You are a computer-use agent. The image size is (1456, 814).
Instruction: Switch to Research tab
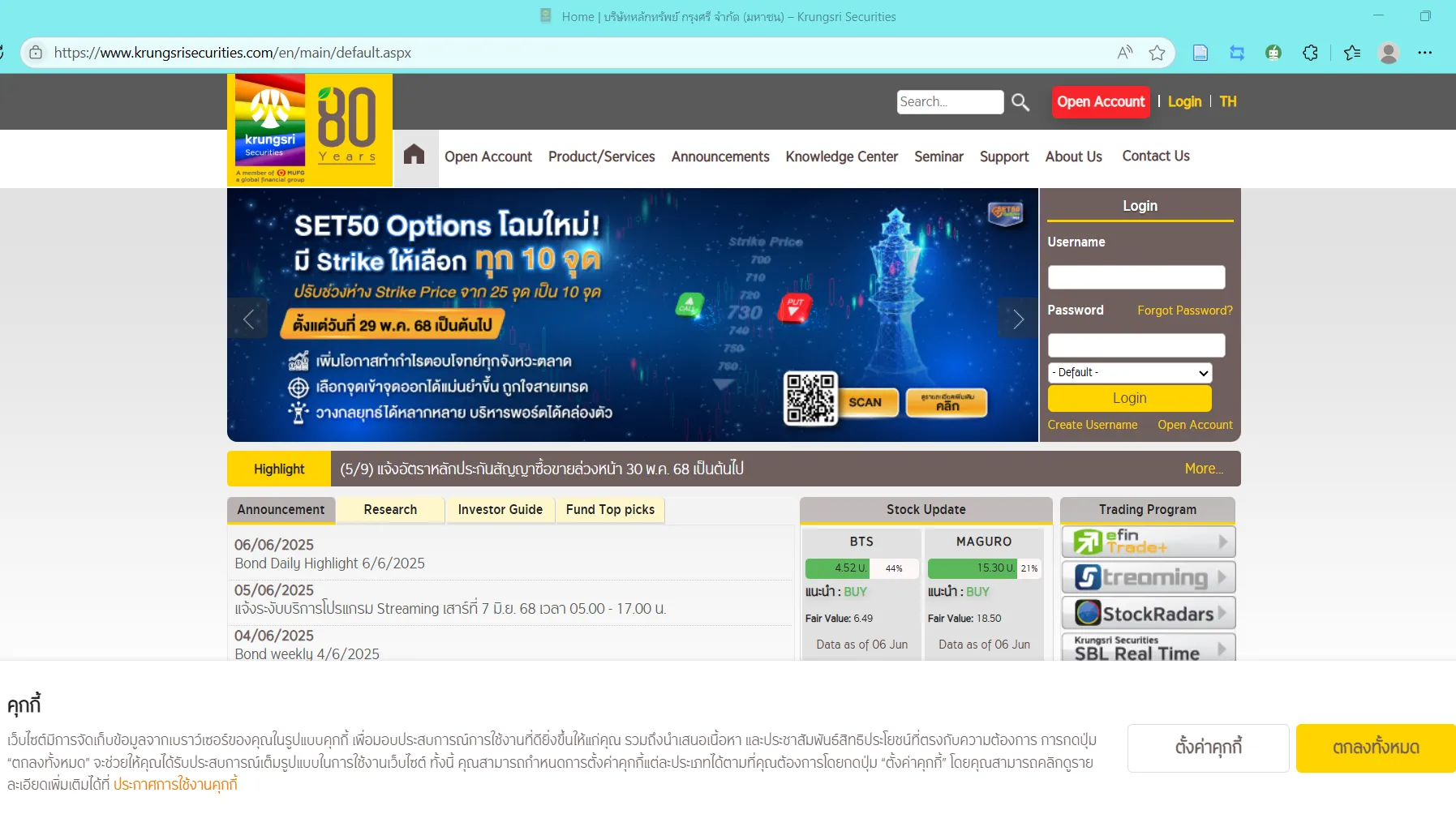(390, 510)
